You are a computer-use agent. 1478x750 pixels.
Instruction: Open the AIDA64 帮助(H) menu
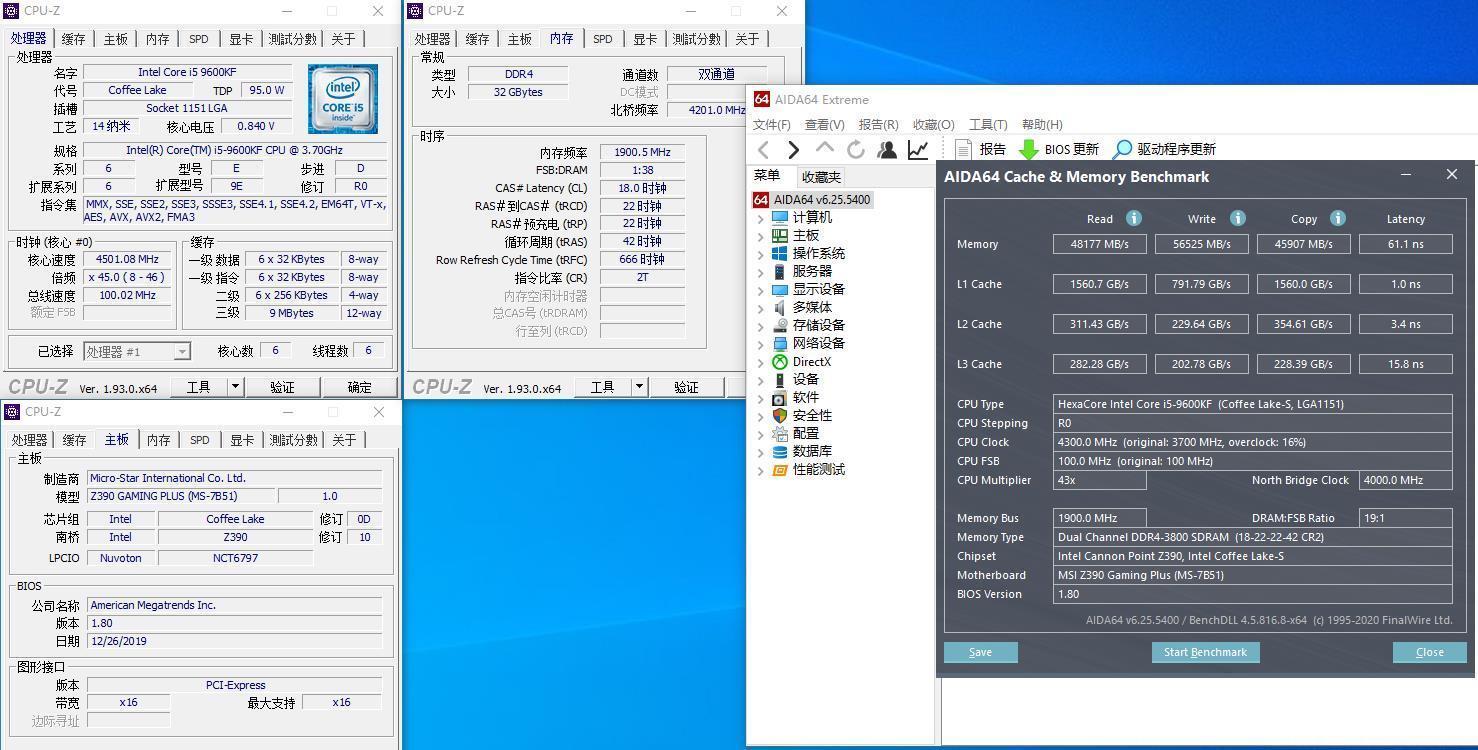point(1042,124)
